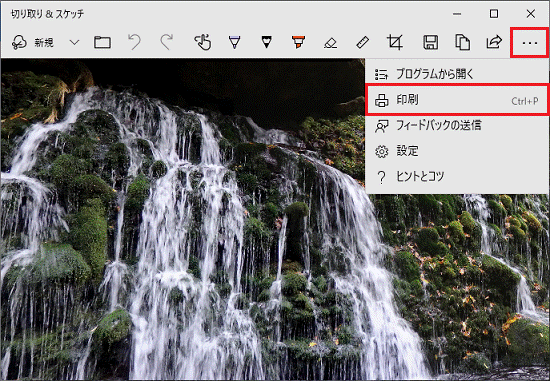Activate the image crop tool
Screen dimensions: 550x381
tap(395, 43)
